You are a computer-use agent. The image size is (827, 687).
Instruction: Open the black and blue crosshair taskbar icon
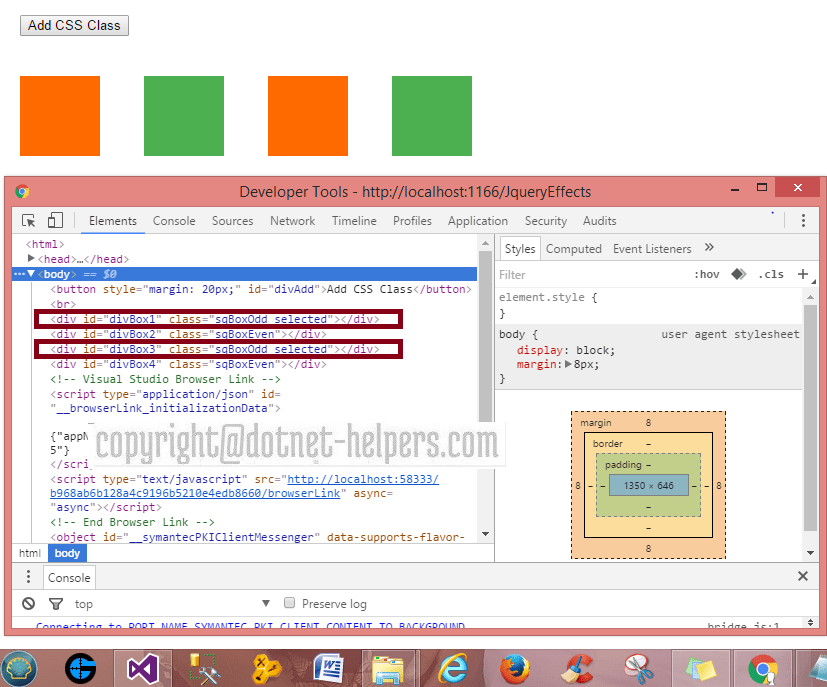coord(81,669)
